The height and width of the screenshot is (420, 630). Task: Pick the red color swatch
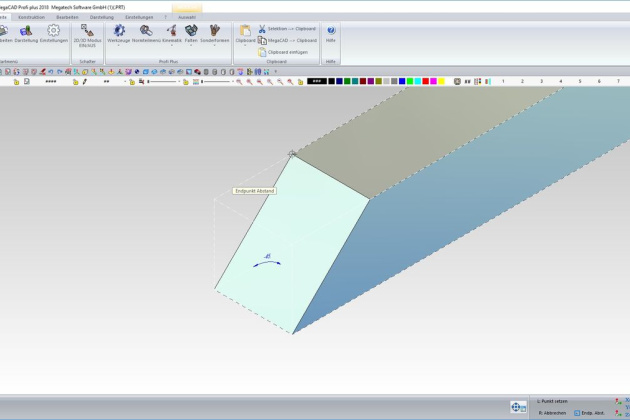(x=427, y=81)
